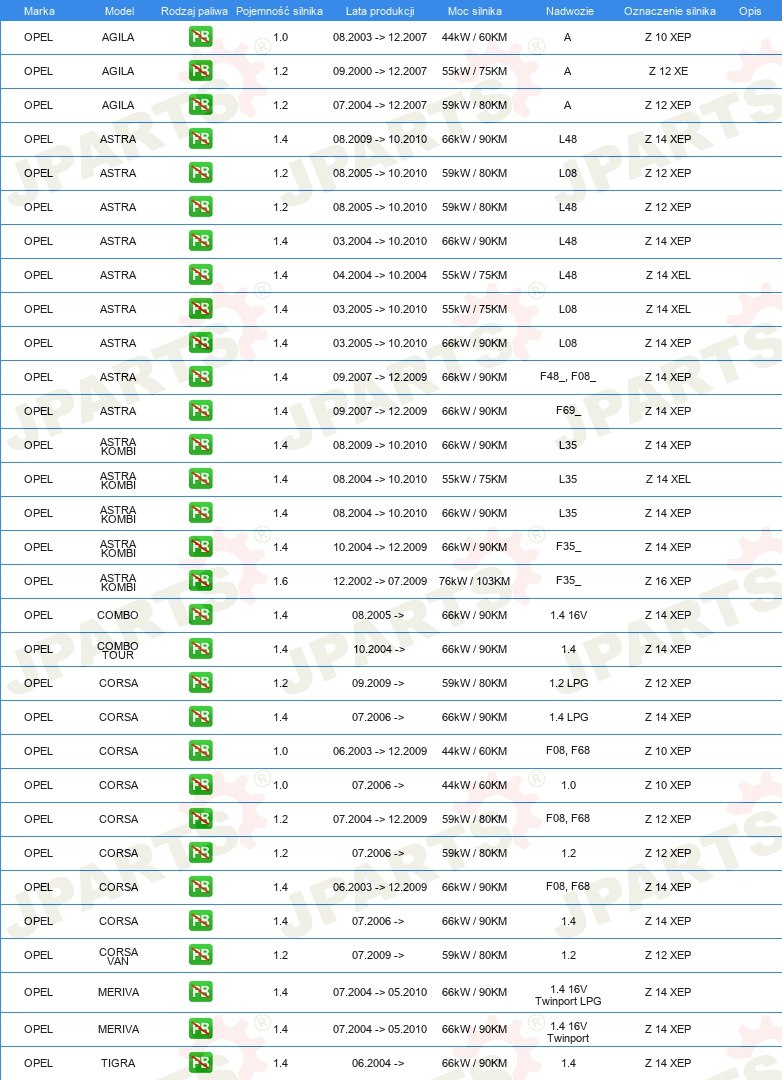Click the fuel icon in the COMBO TOUR row

pos(200,649)
